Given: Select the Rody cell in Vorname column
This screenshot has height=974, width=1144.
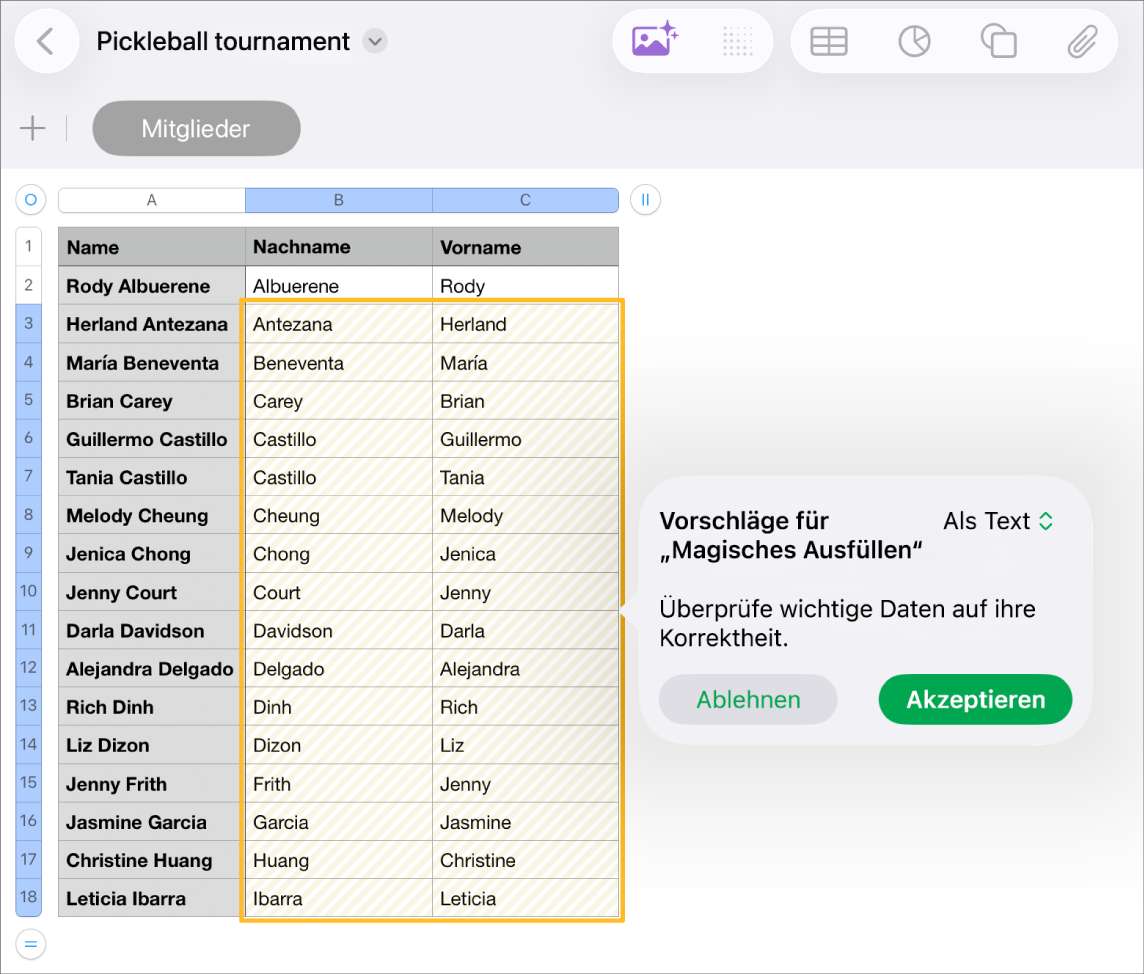Looking at the screenshot, I should (525, 286).
